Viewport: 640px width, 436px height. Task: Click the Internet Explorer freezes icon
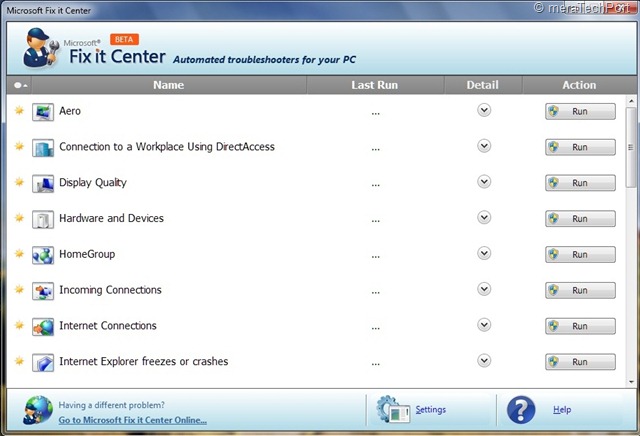pos(43,363)
